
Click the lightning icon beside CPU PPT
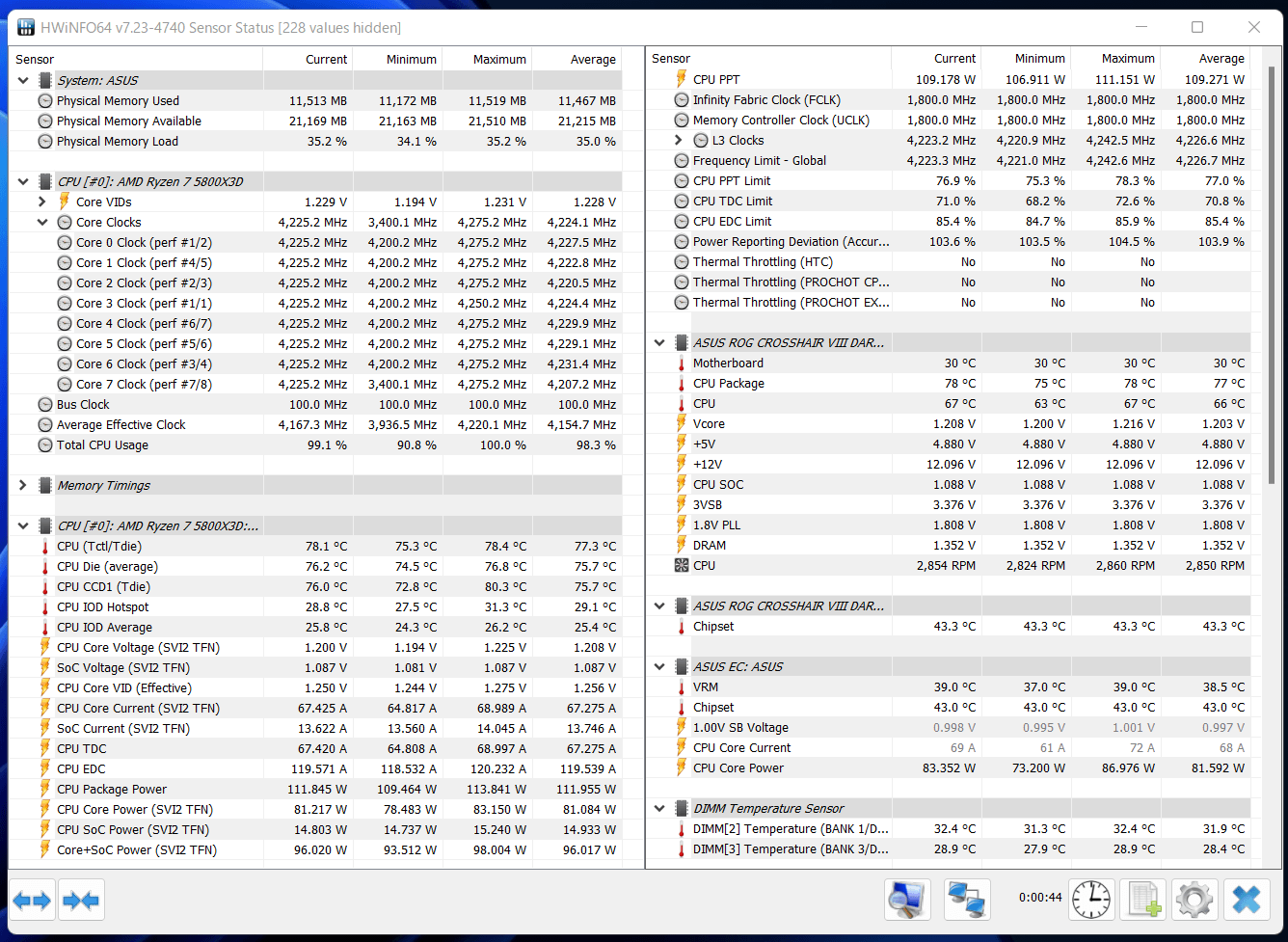(682, 79)
